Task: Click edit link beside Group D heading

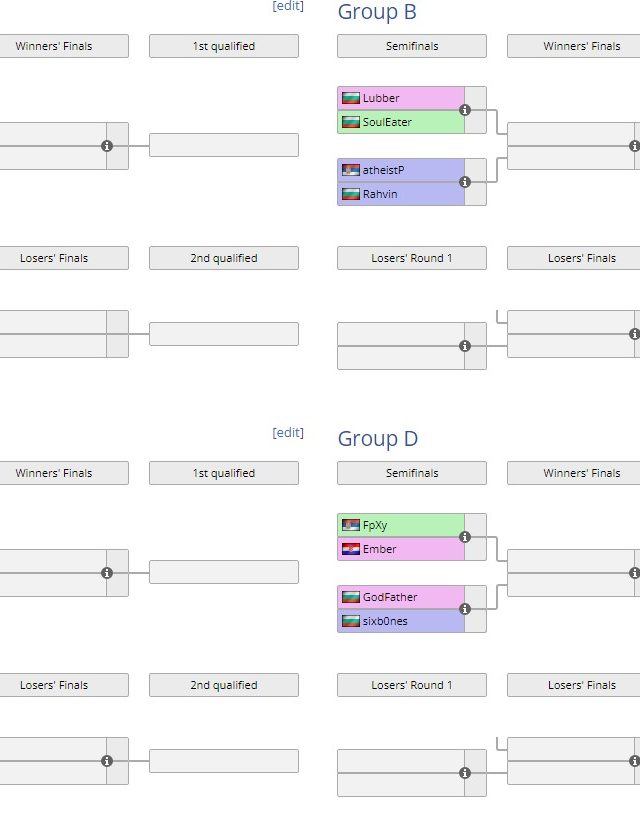Action: [288, 433]
